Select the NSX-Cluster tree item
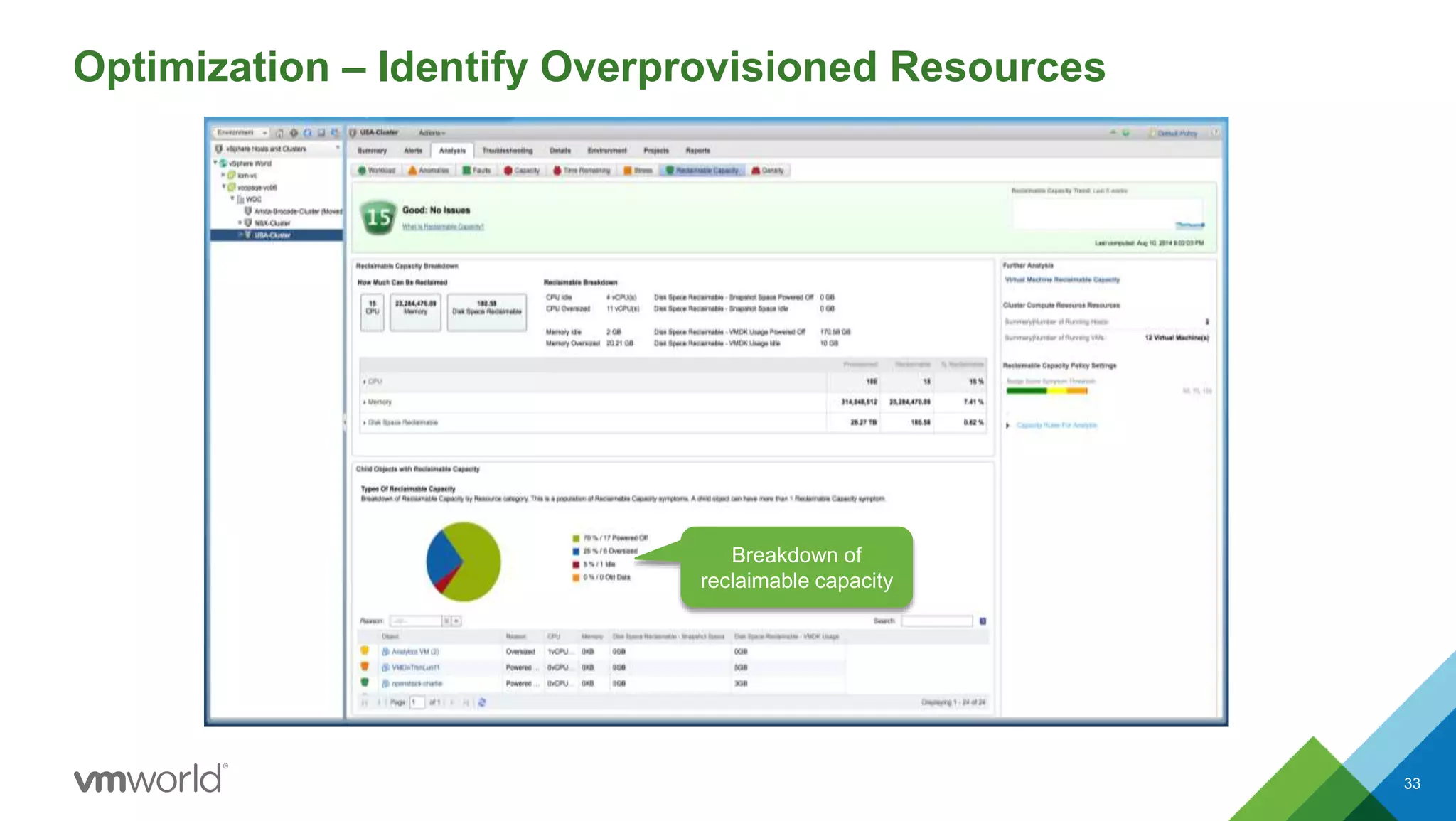The image size is (1456, 821). coord(272,223)
